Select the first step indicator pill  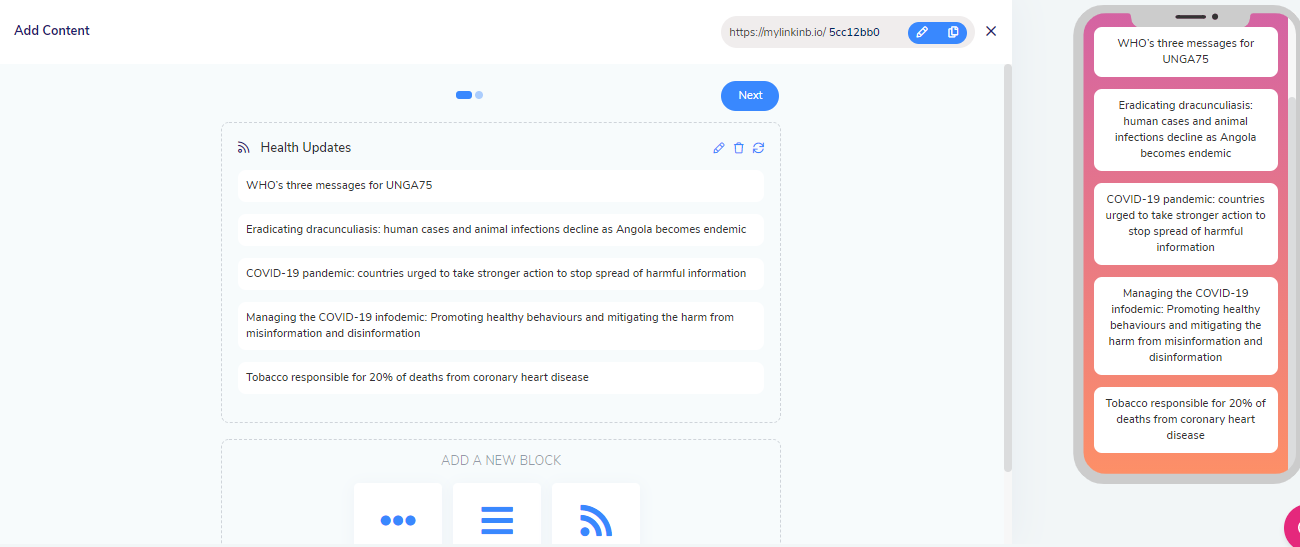[x=464, y=95]
